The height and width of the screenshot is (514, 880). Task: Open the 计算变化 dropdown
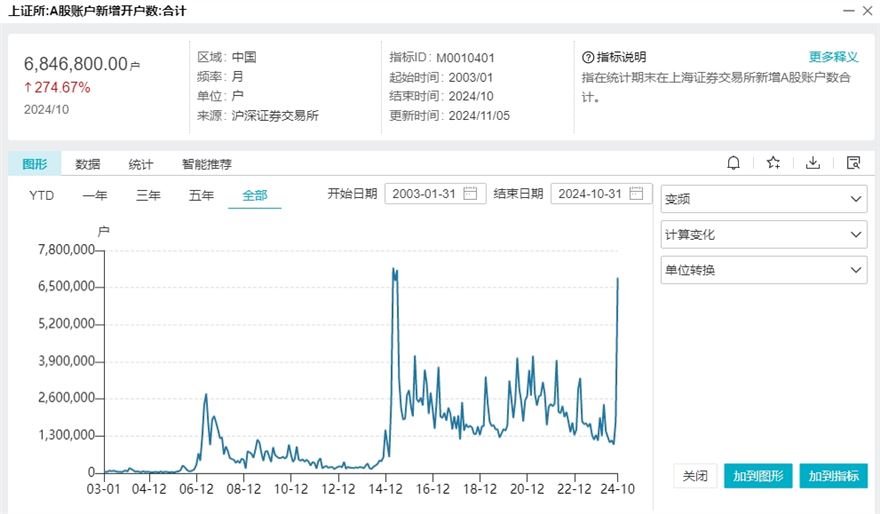point(763,235)
